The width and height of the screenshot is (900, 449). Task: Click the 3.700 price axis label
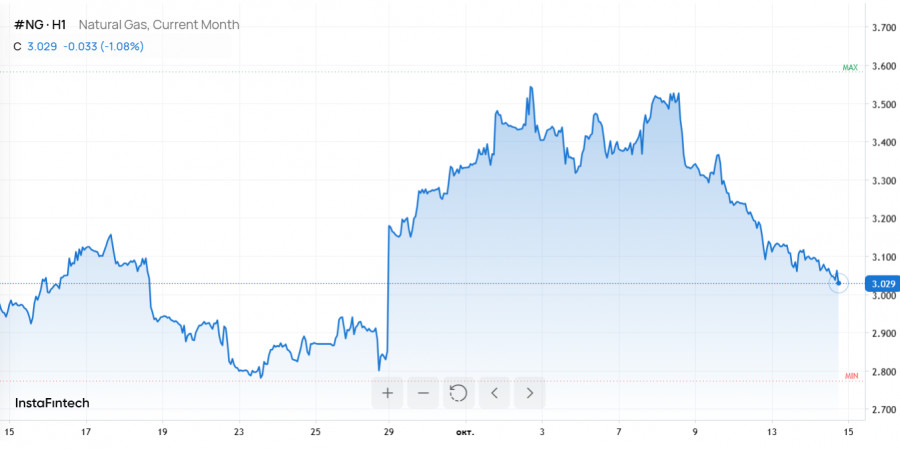coord(881,28)
